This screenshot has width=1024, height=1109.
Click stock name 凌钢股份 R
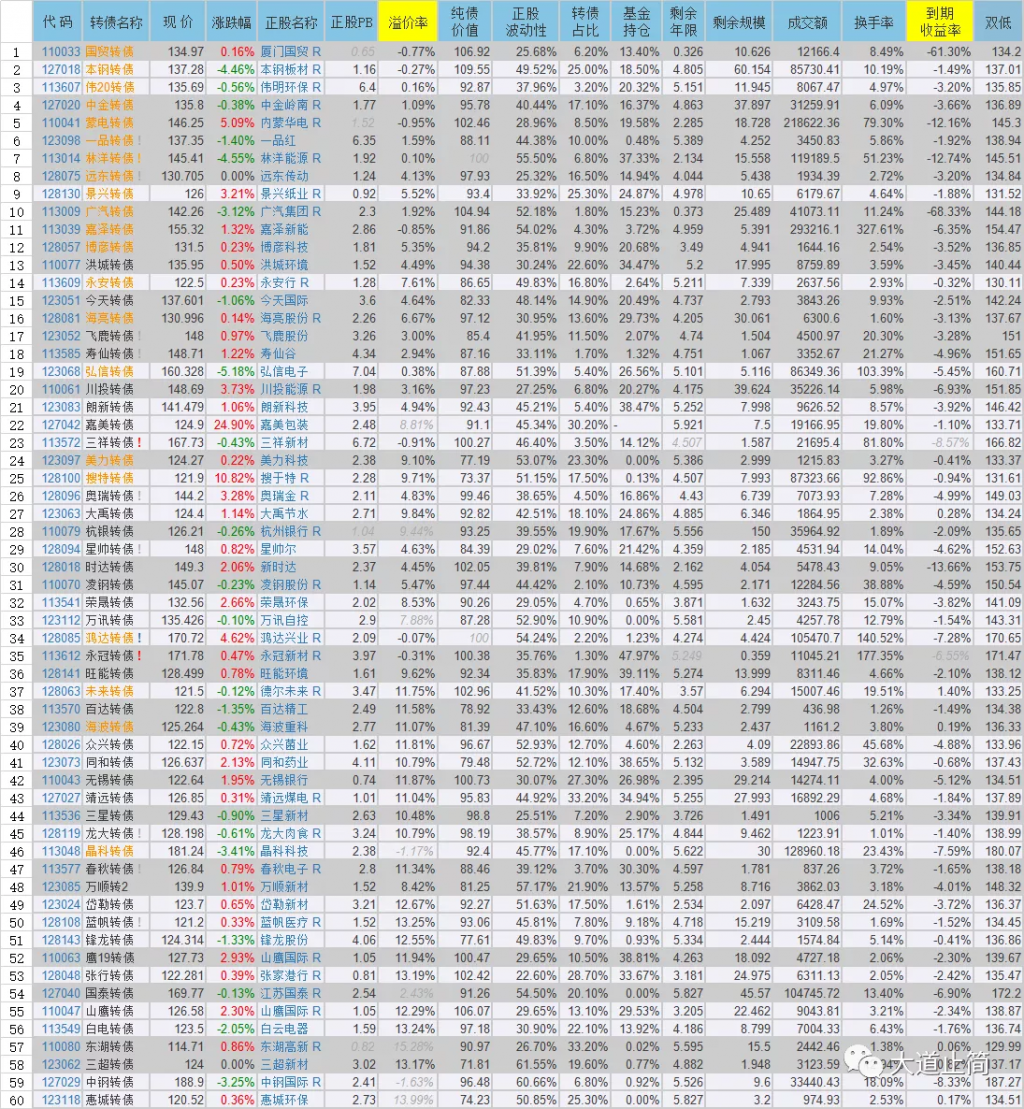coord(291,584)
